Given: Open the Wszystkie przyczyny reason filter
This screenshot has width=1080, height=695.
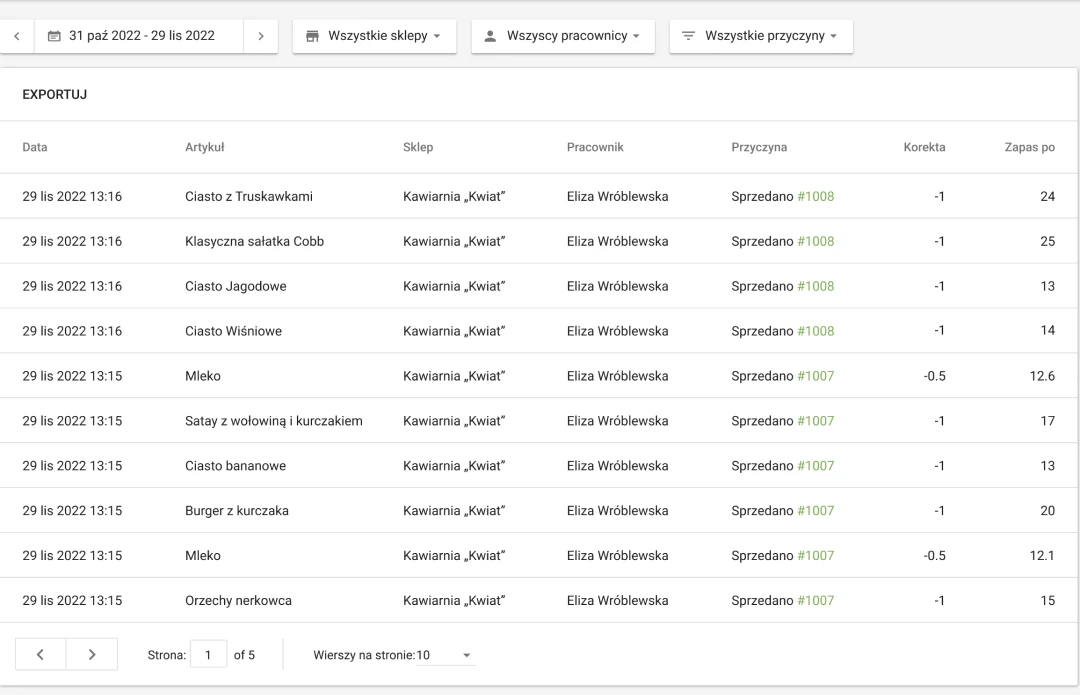Looking at the screenshot, I should [760, 36].
